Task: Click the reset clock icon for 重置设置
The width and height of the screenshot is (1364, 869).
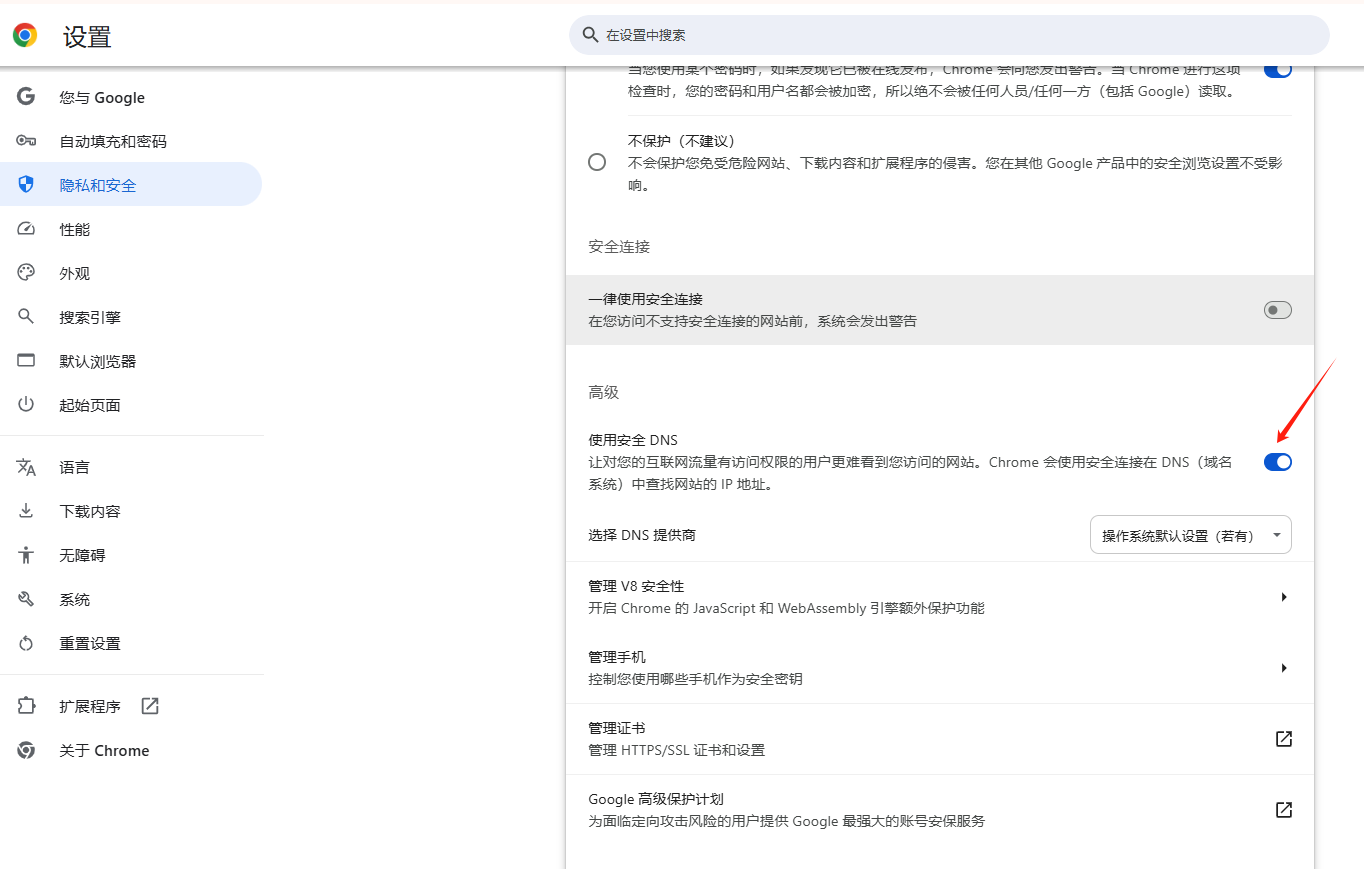Action: pos(26,643)
